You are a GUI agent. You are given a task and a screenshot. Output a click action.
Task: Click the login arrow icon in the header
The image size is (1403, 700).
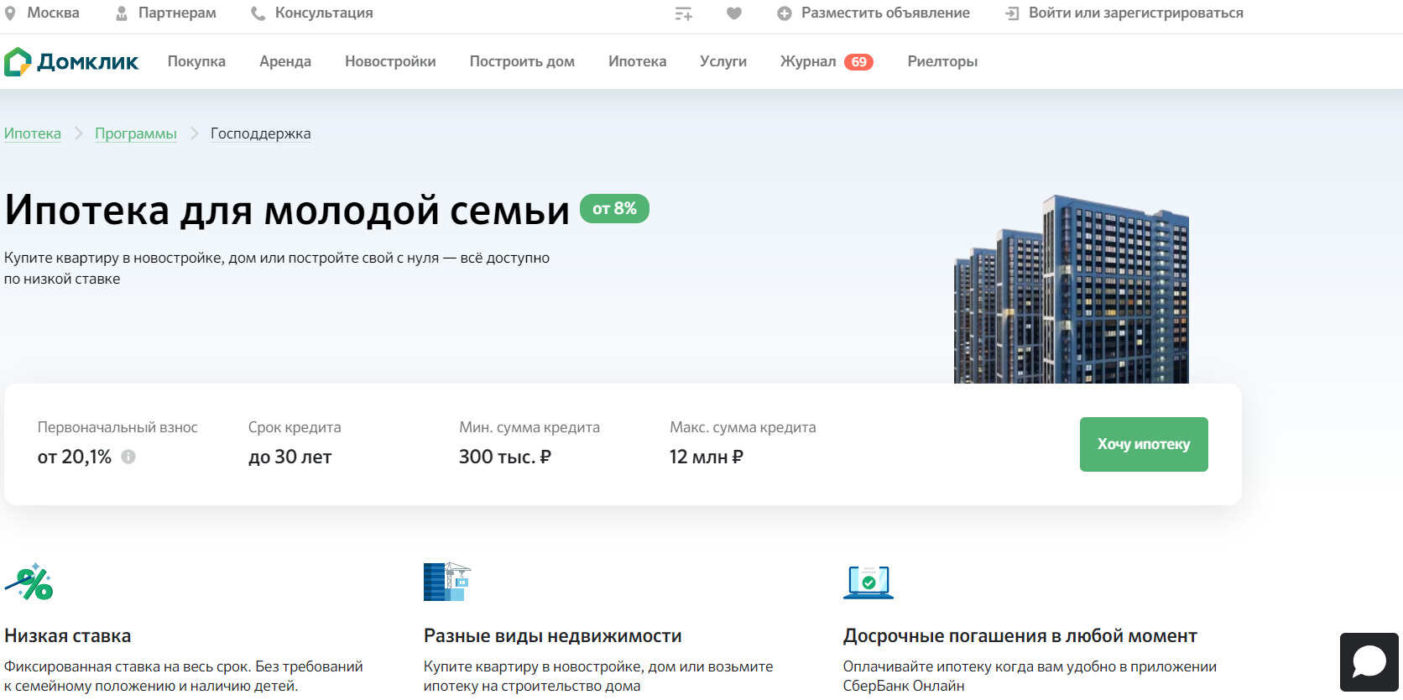pos(1010,13)
